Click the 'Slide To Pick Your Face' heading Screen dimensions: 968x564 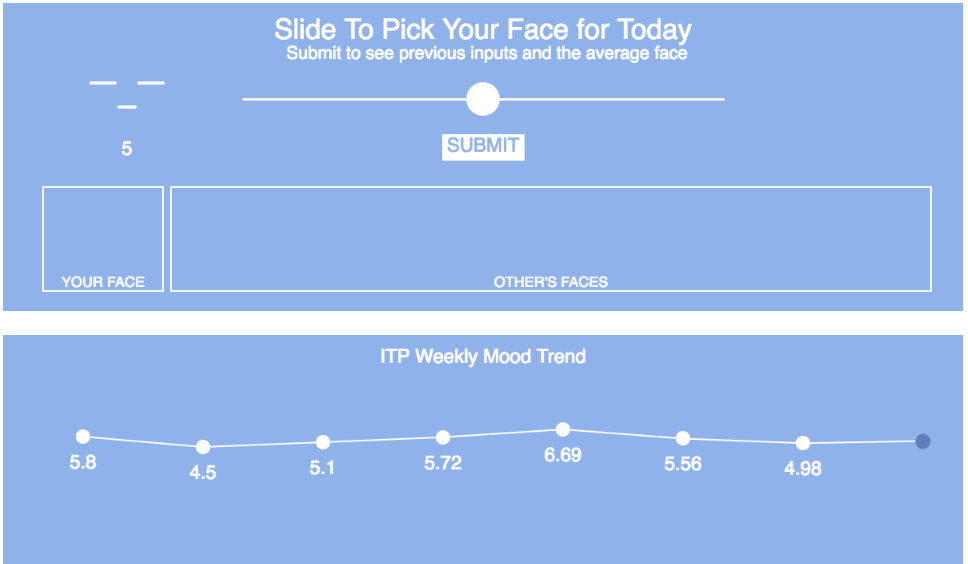(483, 30)
